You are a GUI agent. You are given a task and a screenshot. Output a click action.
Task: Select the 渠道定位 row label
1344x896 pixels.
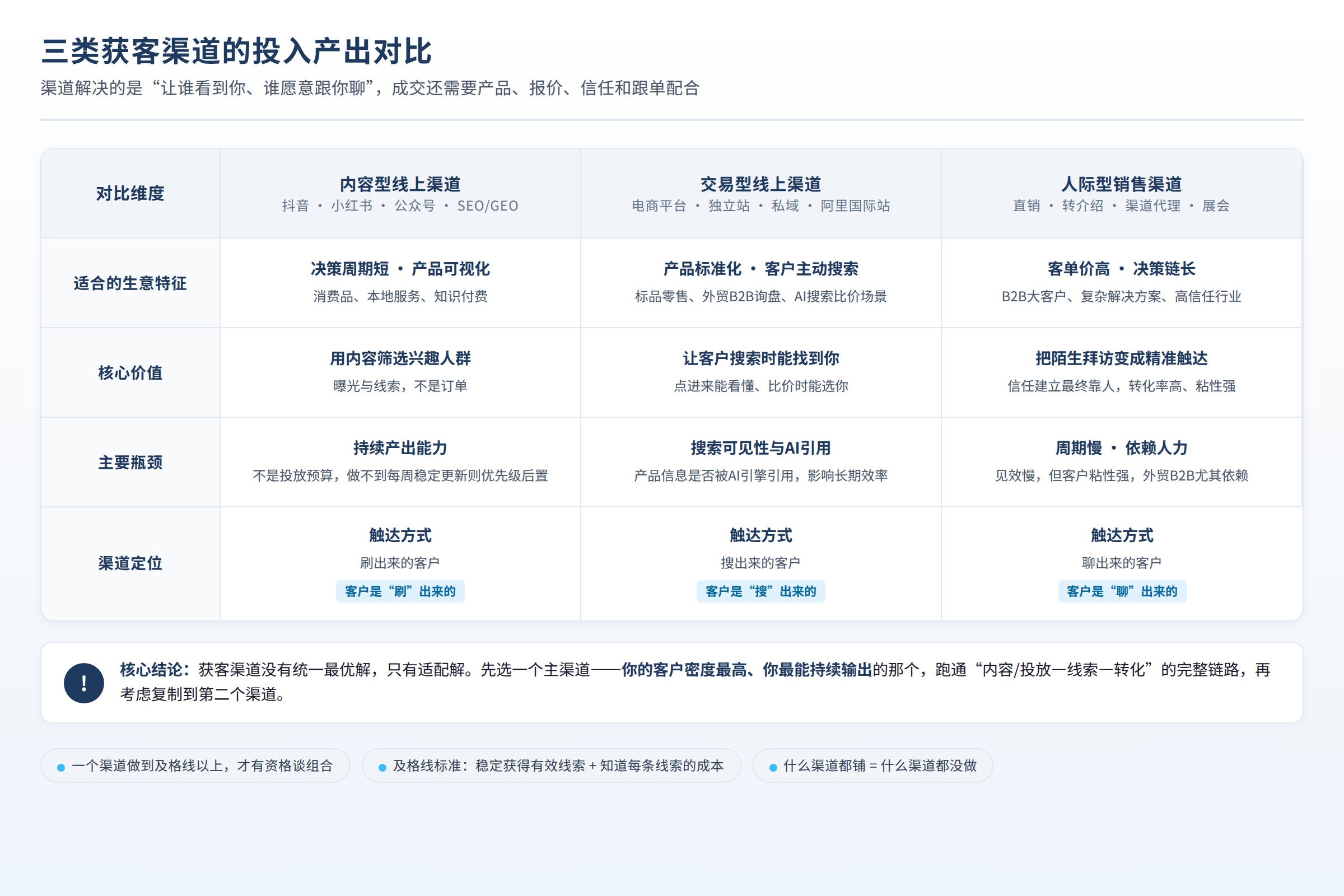(x=130, y=563)
